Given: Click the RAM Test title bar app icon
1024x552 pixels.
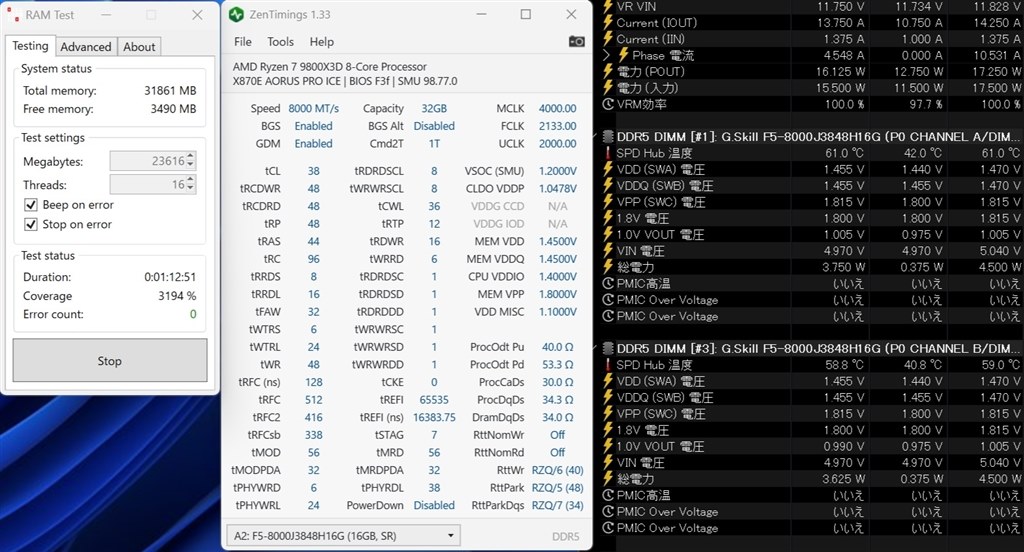Looking at the screenshot, I should pyautogui.click(x=13, y=14).
